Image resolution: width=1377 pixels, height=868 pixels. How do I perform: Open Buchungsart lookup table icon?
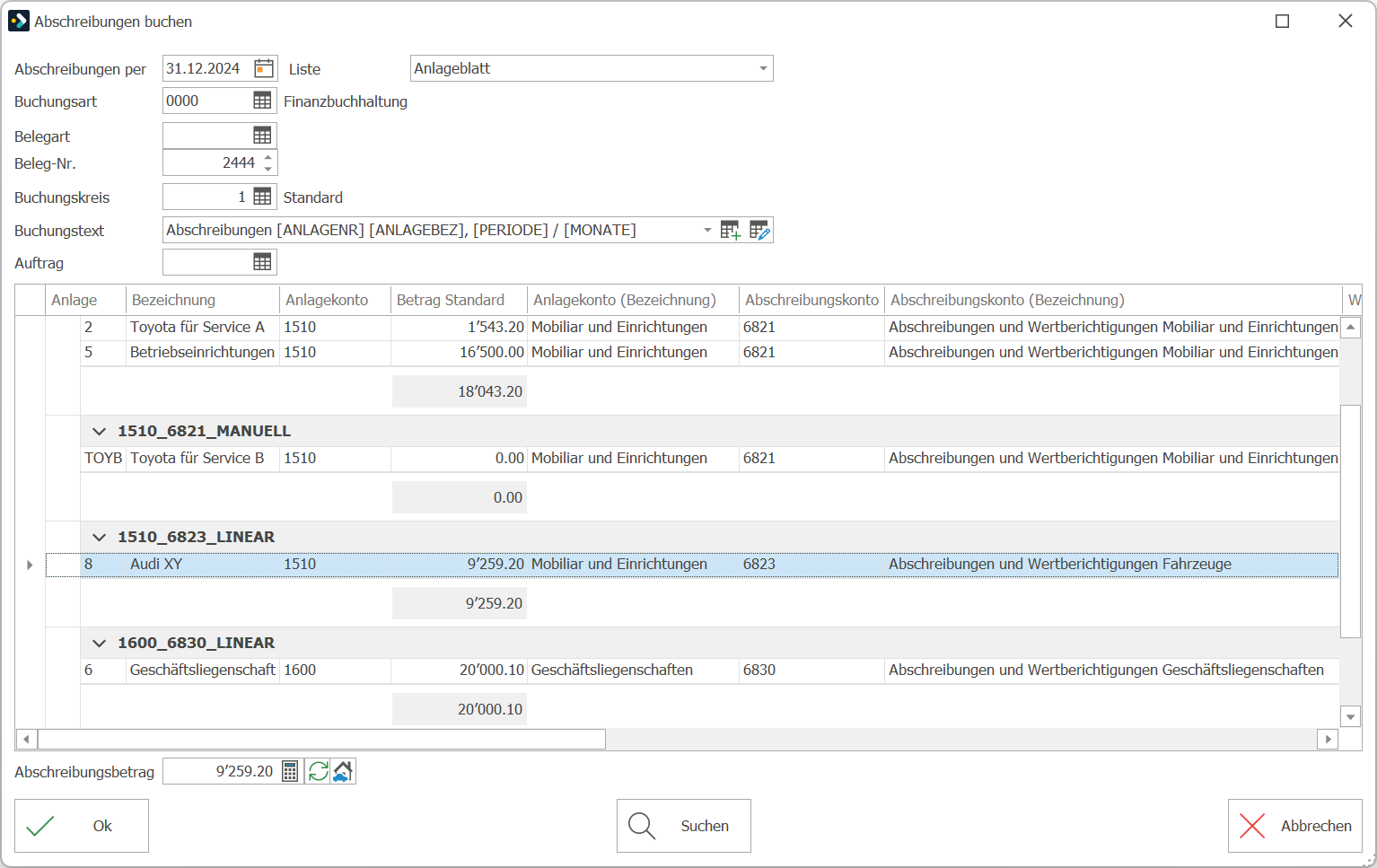point(262,101)
